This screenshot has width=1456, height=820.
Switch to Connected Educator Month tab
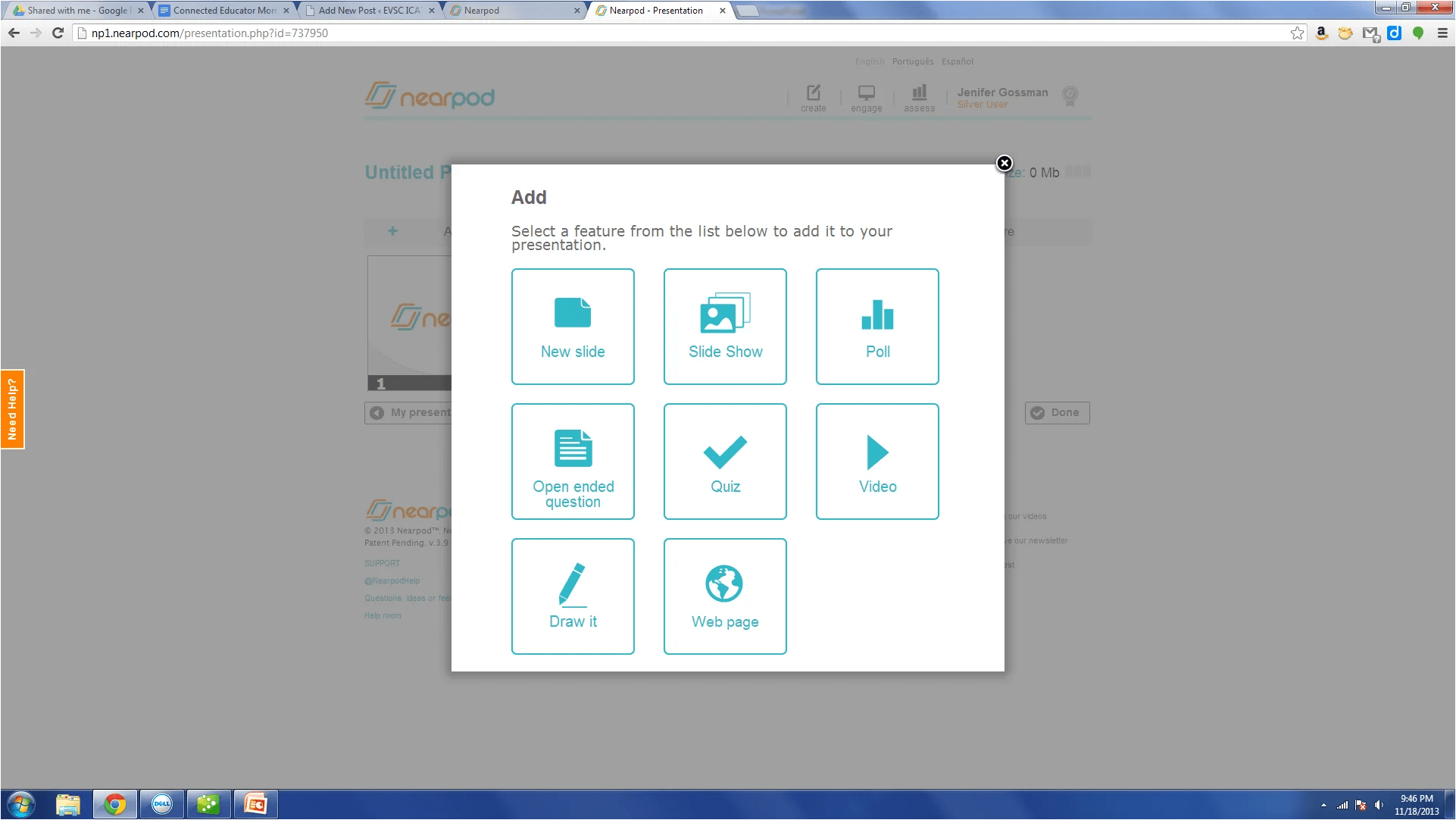pyautogui.click(x=223, y=11)
